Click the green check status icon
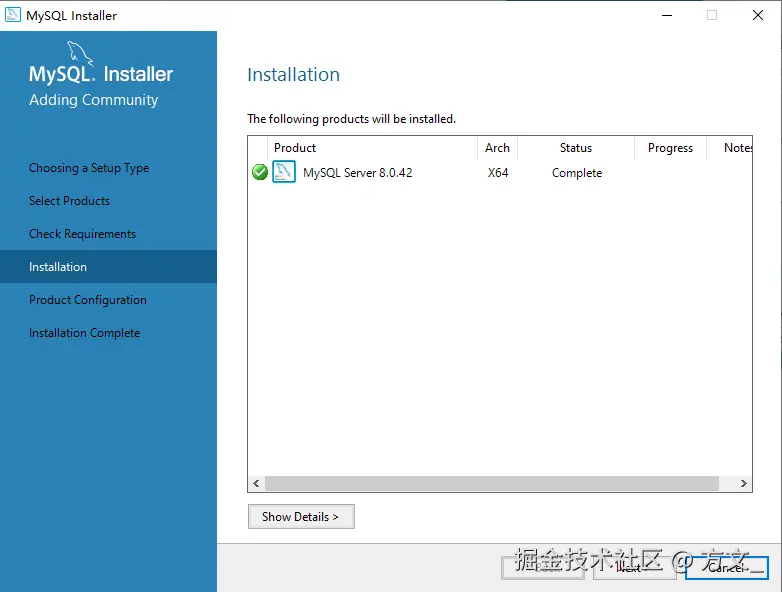Viewport: 782px width, 592px height. (259, 172)
